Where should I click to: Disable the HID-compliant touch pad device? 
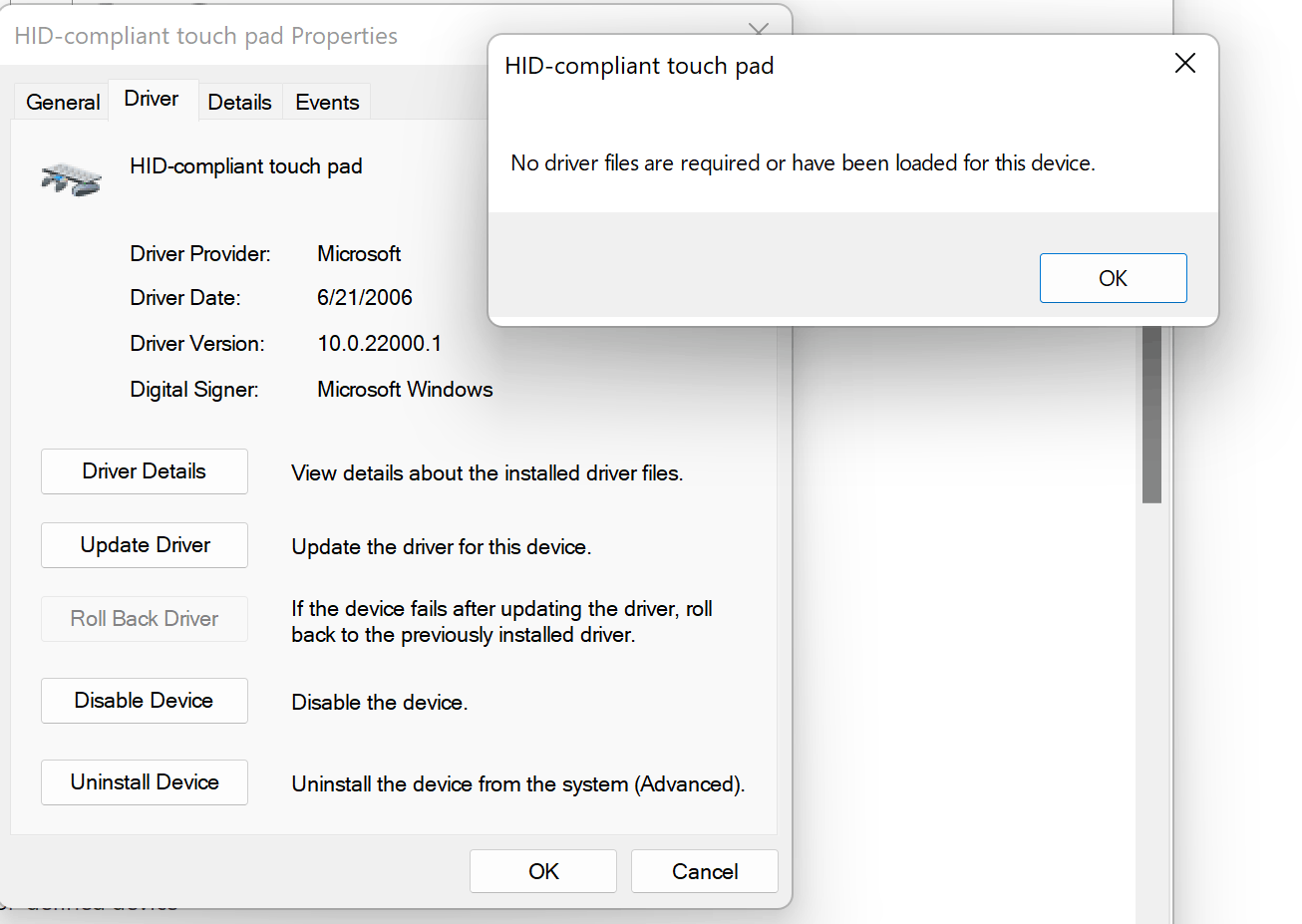click(144, 700)
